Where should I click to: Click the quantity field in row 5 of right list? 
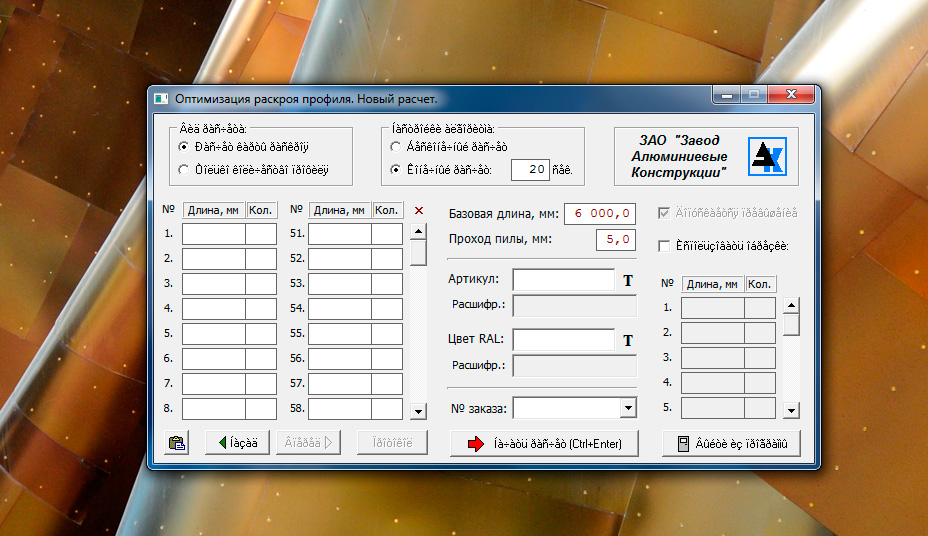760,408
